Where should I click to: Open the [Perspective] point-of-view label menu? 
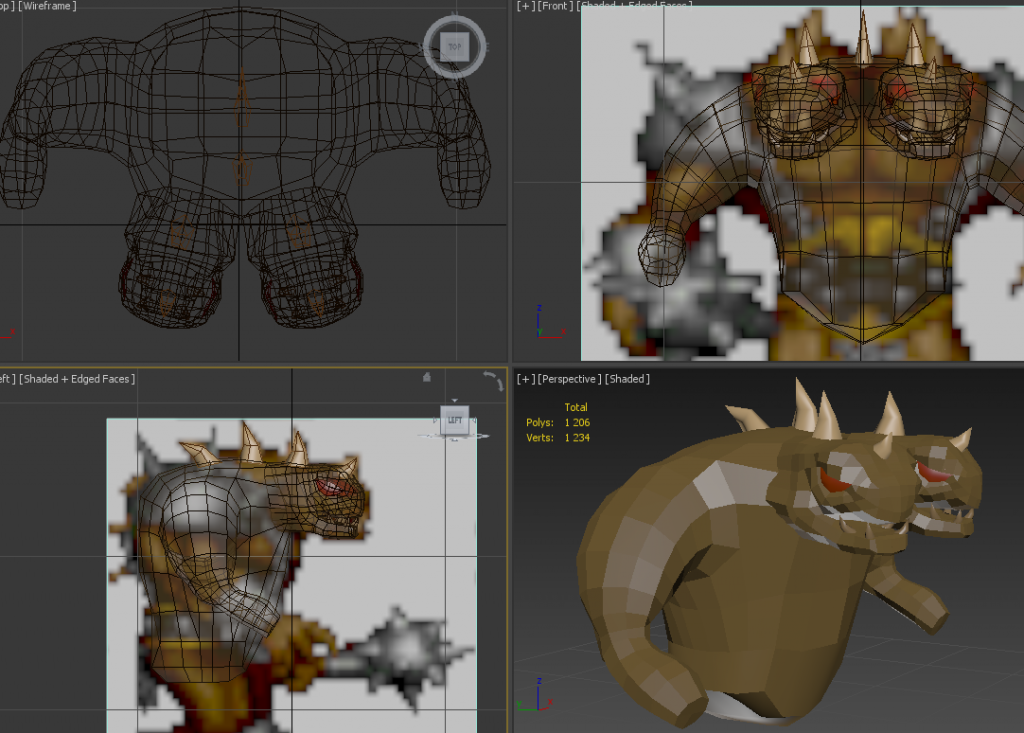click(569, 379)
